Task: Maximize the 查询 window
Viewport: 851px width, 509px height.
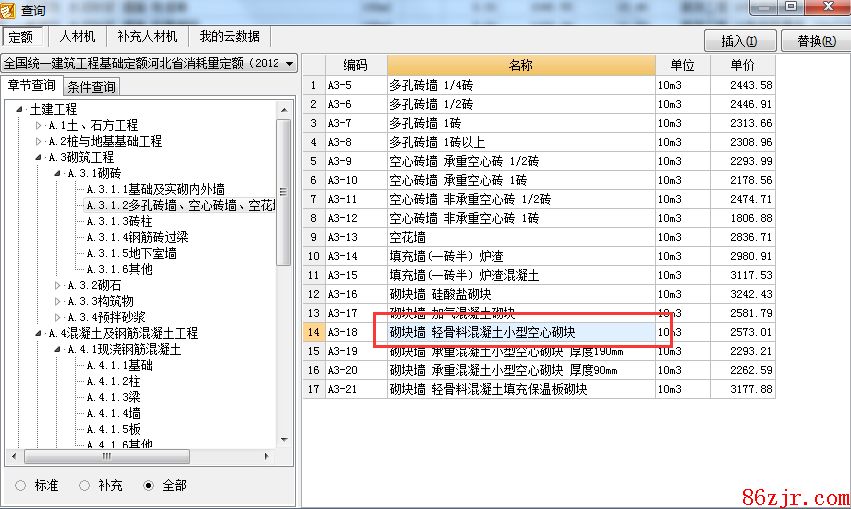Action: [x=791, y=7]
